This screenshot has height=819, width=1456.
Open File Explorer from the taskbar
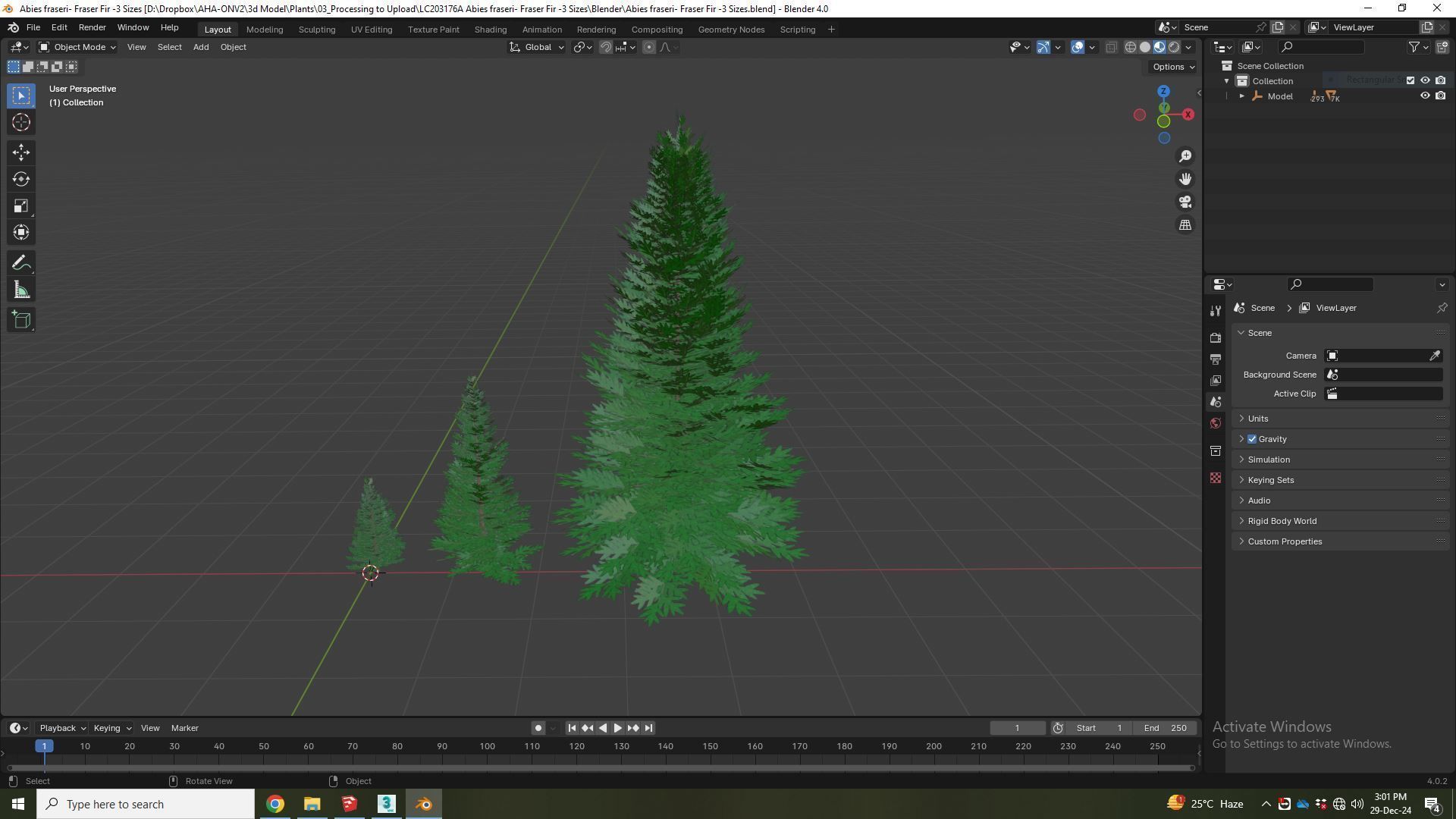tap(312, 804)
